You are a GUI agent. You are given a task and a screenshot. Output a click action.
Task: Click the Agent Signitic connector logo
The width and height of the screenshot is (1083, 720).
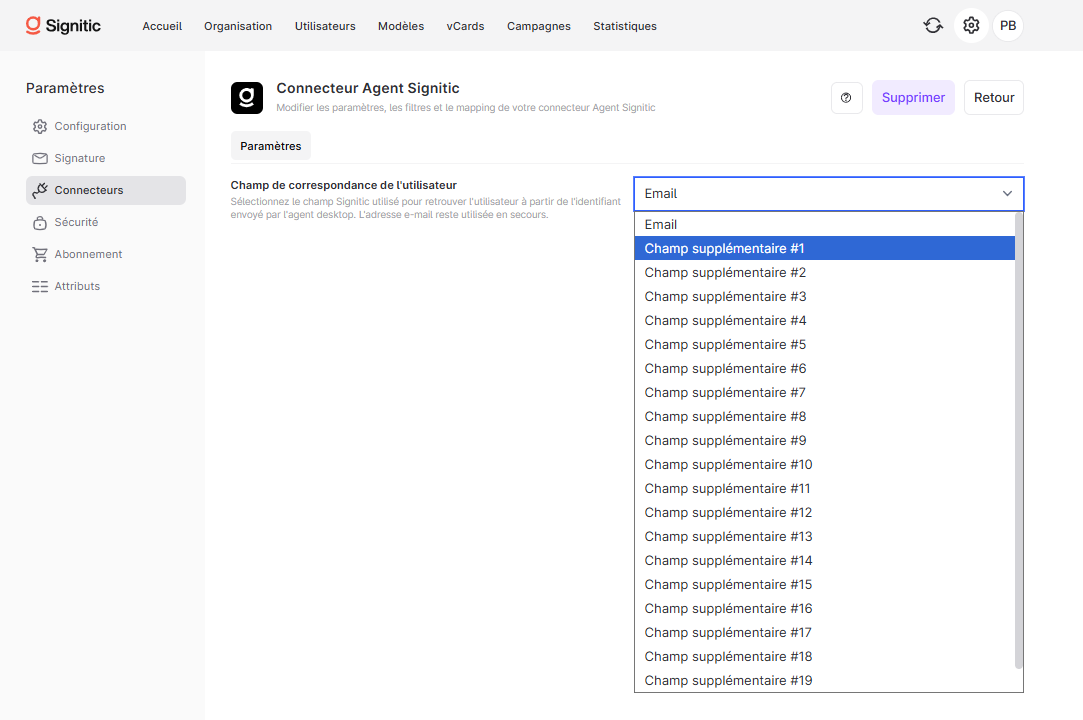247,97
